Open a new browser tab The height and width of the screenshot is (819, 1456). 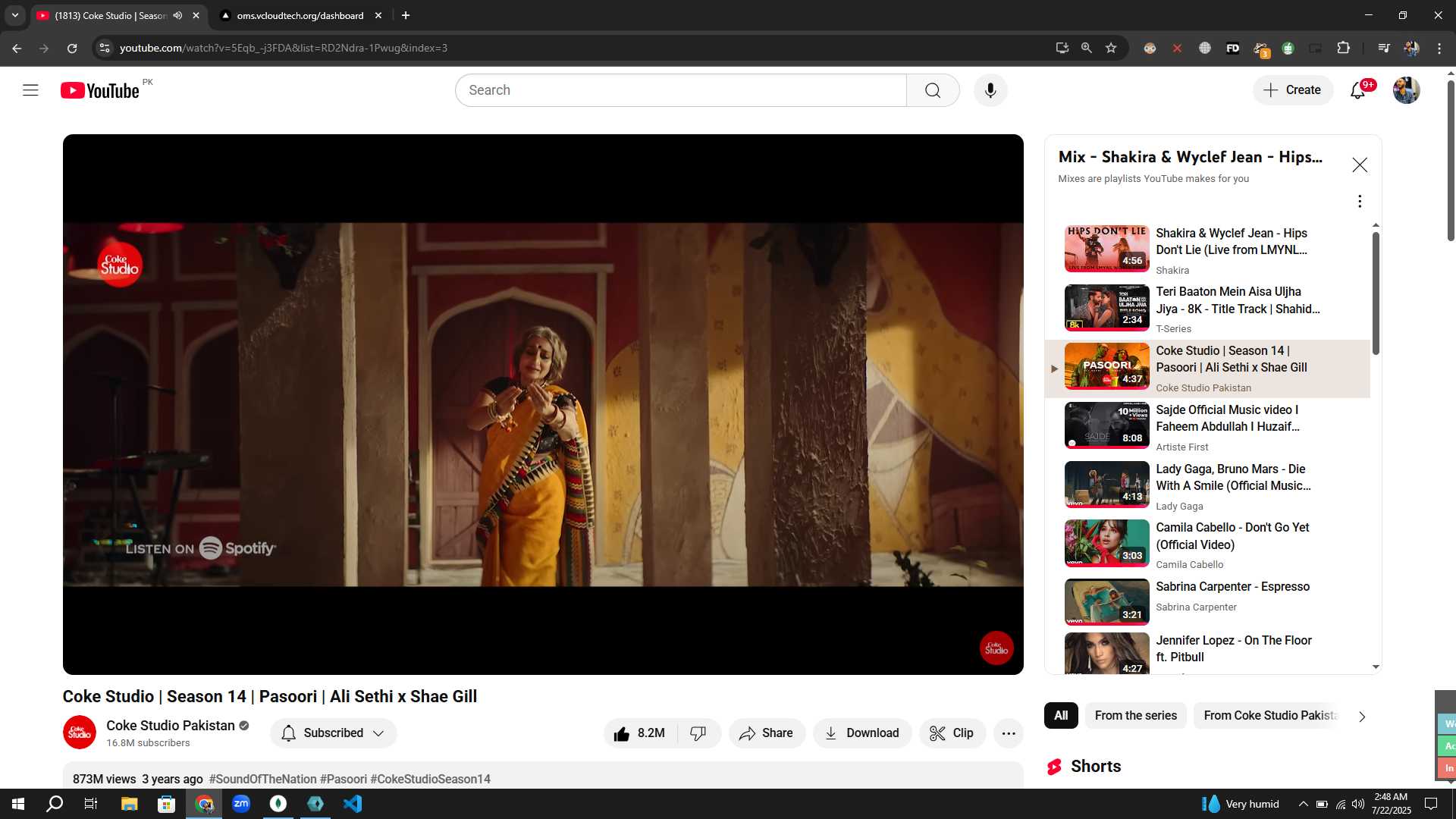(406, 15)
